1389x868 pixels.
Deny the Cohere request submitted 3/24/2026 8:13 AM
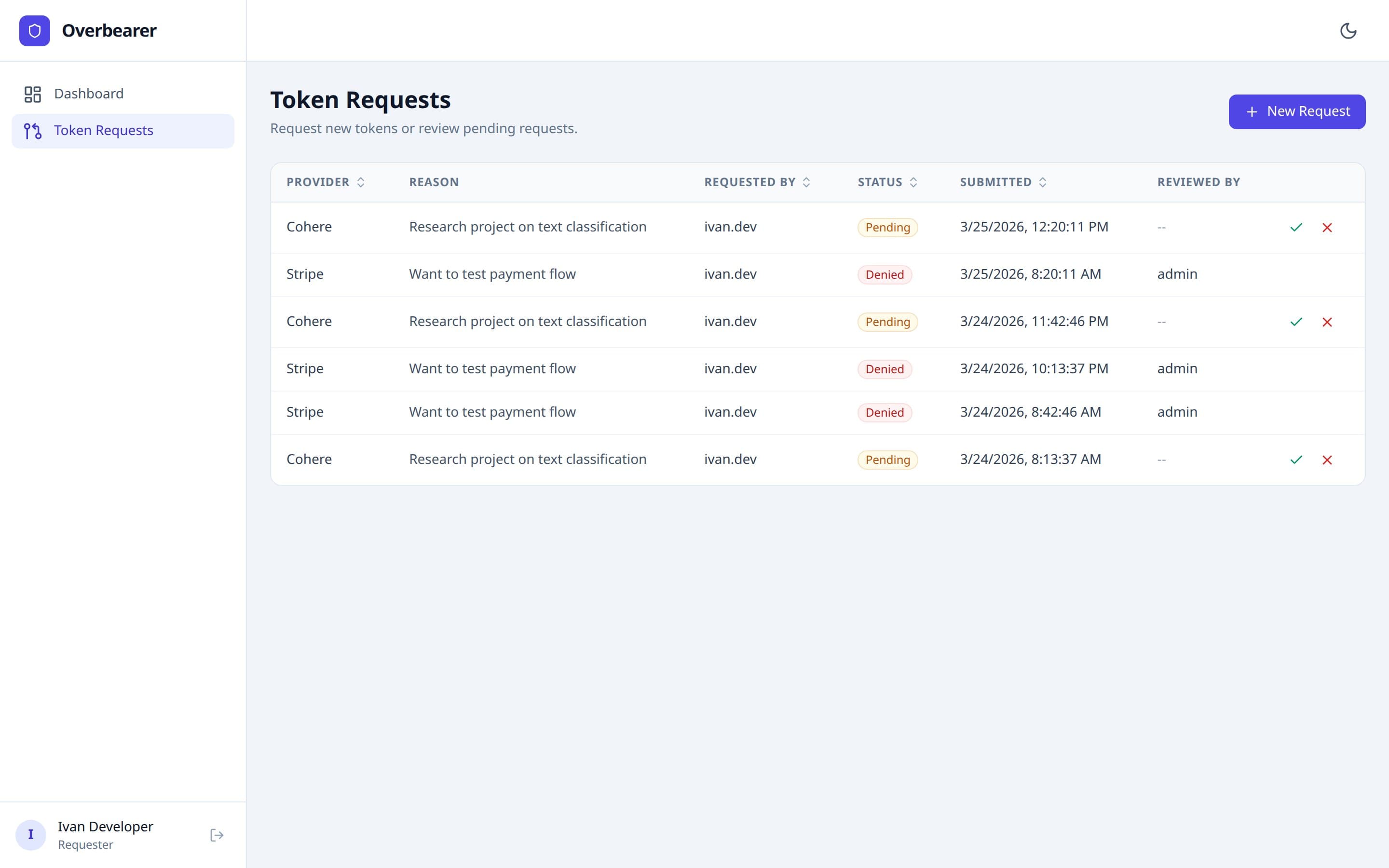click(x=1328, y=460)
